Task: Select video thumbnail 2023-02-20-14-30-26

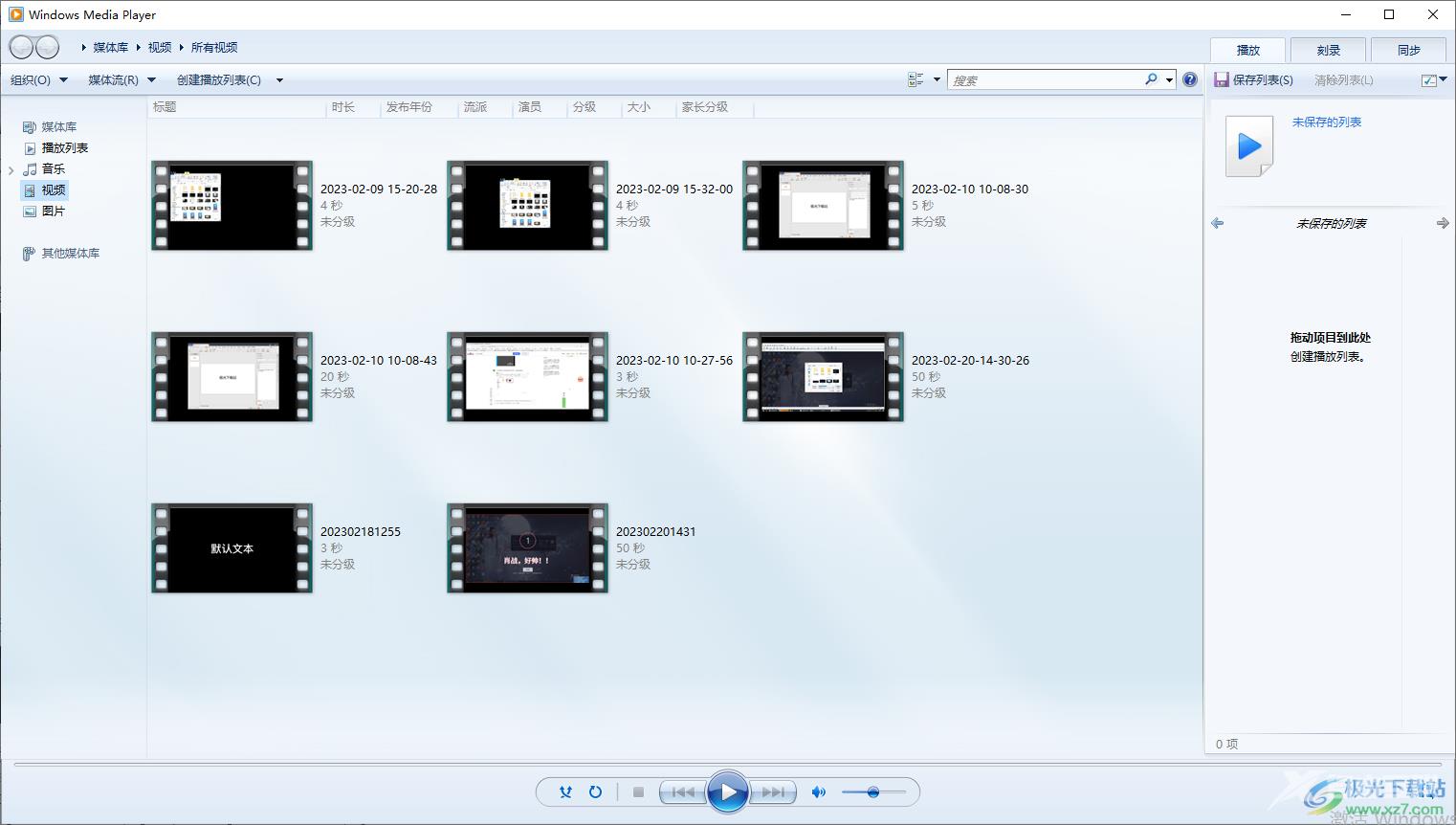Action: click(824, 376)
